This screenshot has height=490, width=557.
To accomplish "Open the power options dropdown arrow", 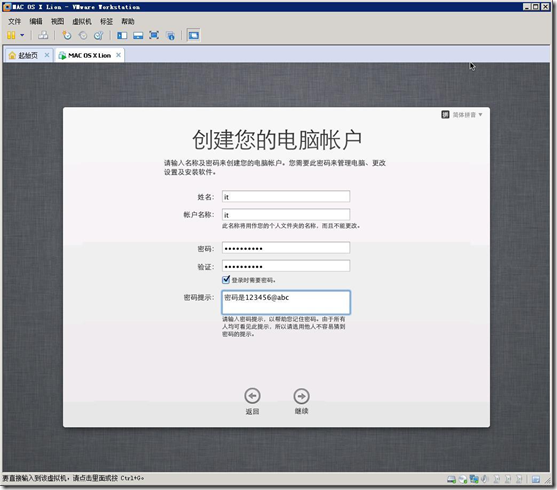I will [22, 35].
